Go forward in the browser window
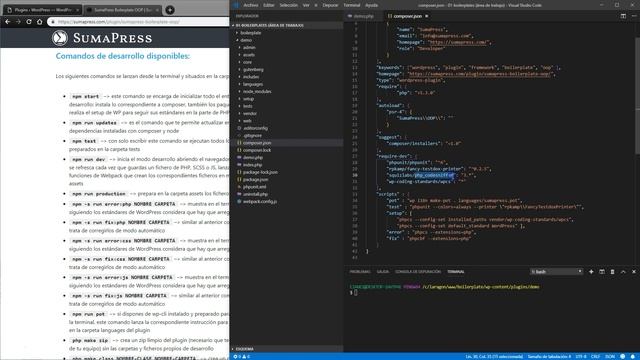The height and width of the screenshot is (360, 640). [x=18, y=22]
